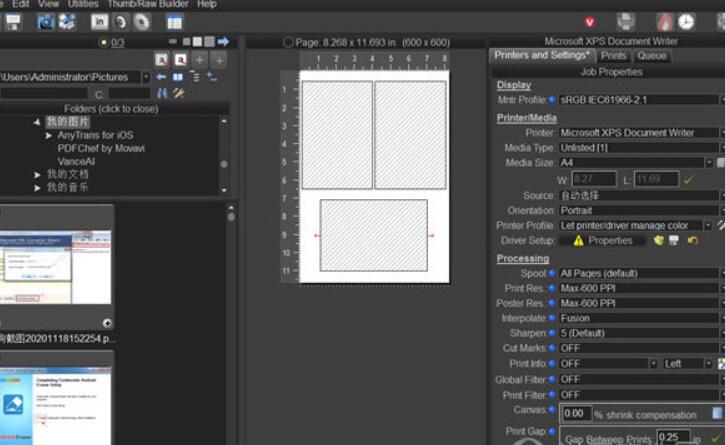Image resolution: width=725 pixels, height=445 pixels.
Task: Click the Folders (click to close) bar
Action: [x=111, y=109]
